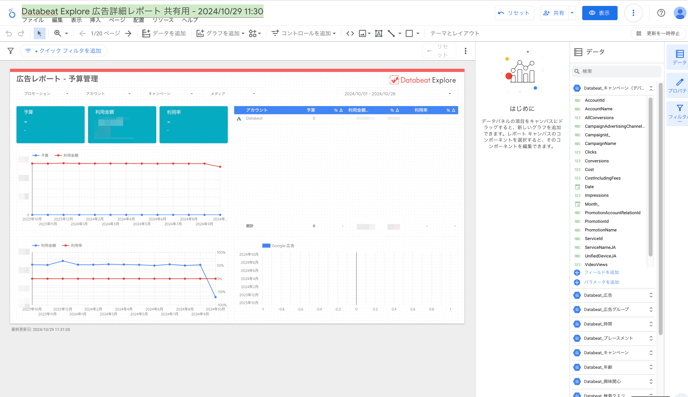Open the share button dropdown arrow
This screenshot has height=397, width=688.
click(x=572, y=13)
